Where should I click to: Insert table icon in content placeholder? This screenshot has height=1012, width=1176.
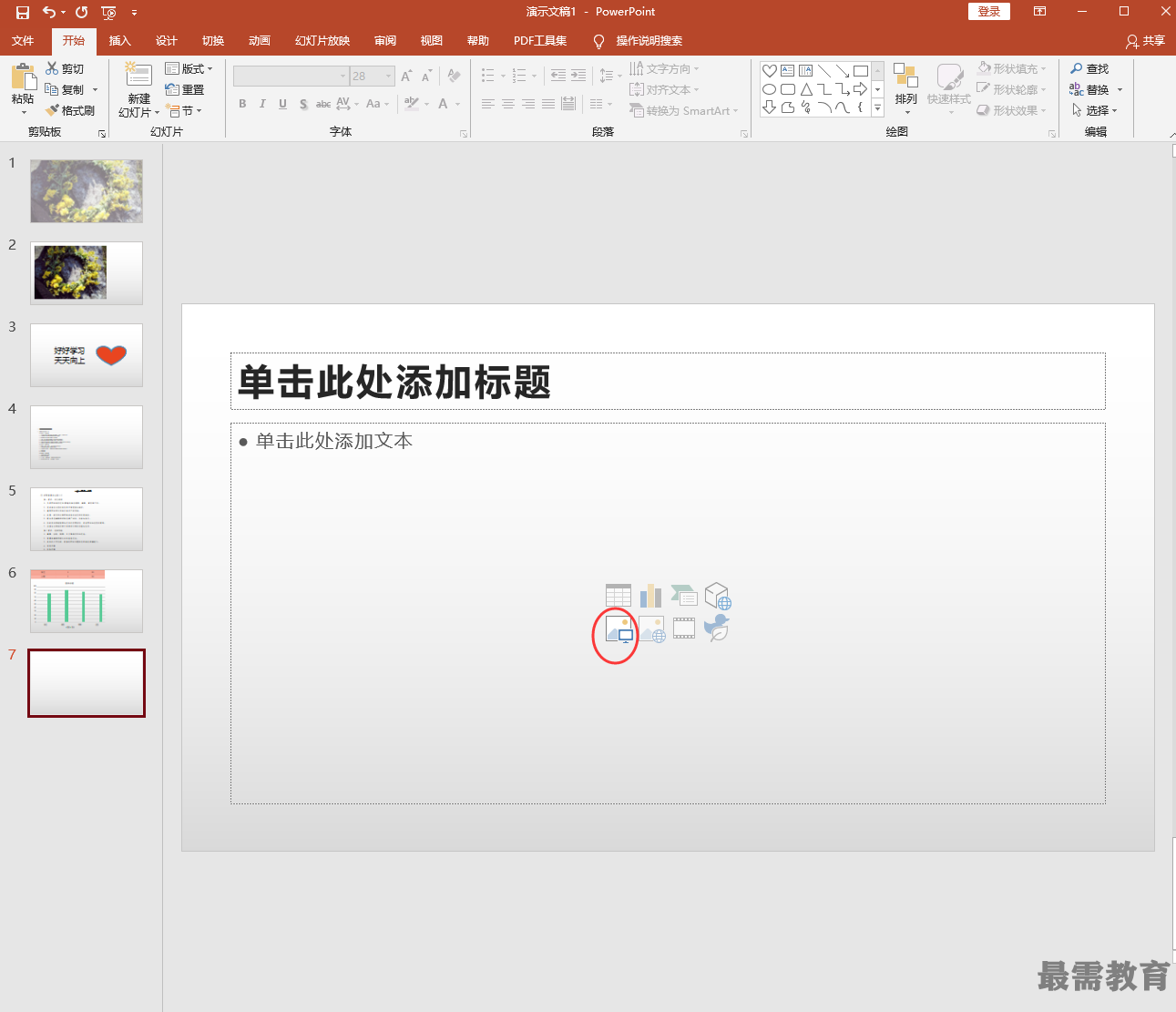pyautogui.click(x=619, y=596)
